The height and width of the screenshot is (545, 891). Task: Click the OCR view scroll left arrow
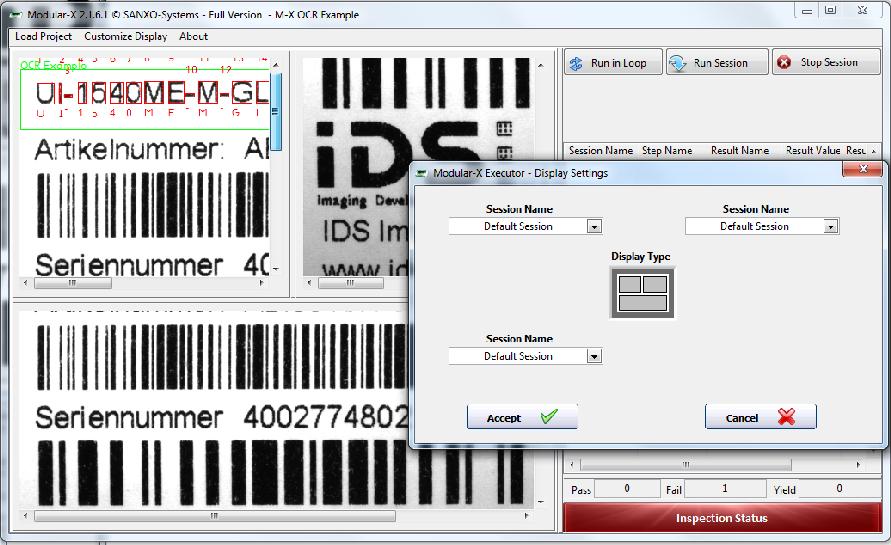25,282
